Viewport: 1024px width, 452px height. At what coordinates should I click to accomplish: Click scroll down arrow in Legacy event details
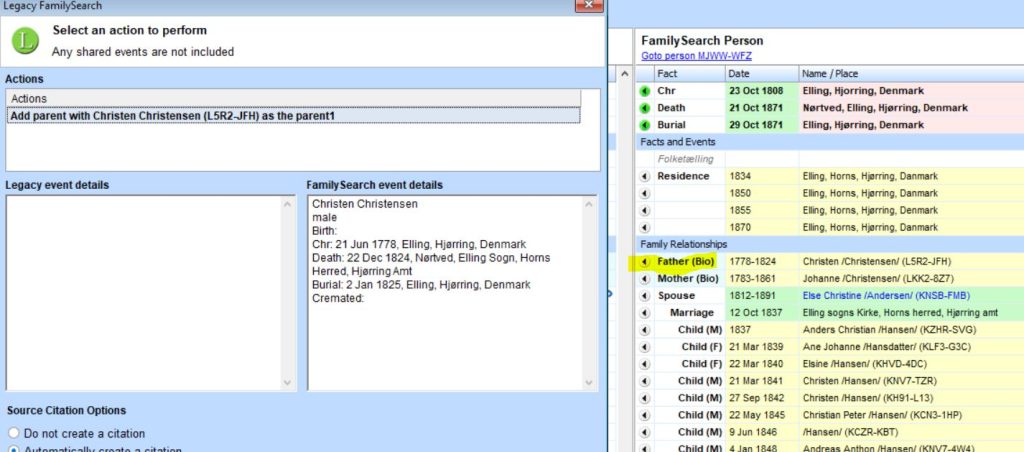288,383
